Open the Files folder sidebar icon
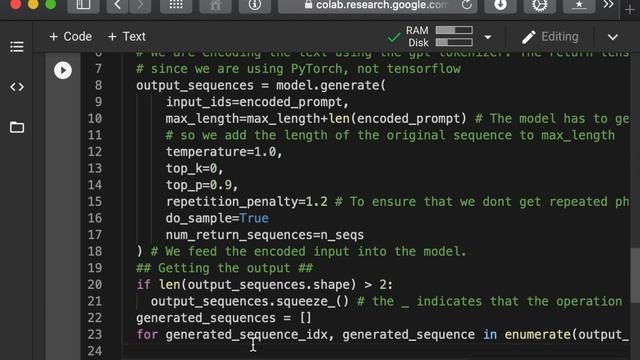640x360 pixels. pos(17,127)
